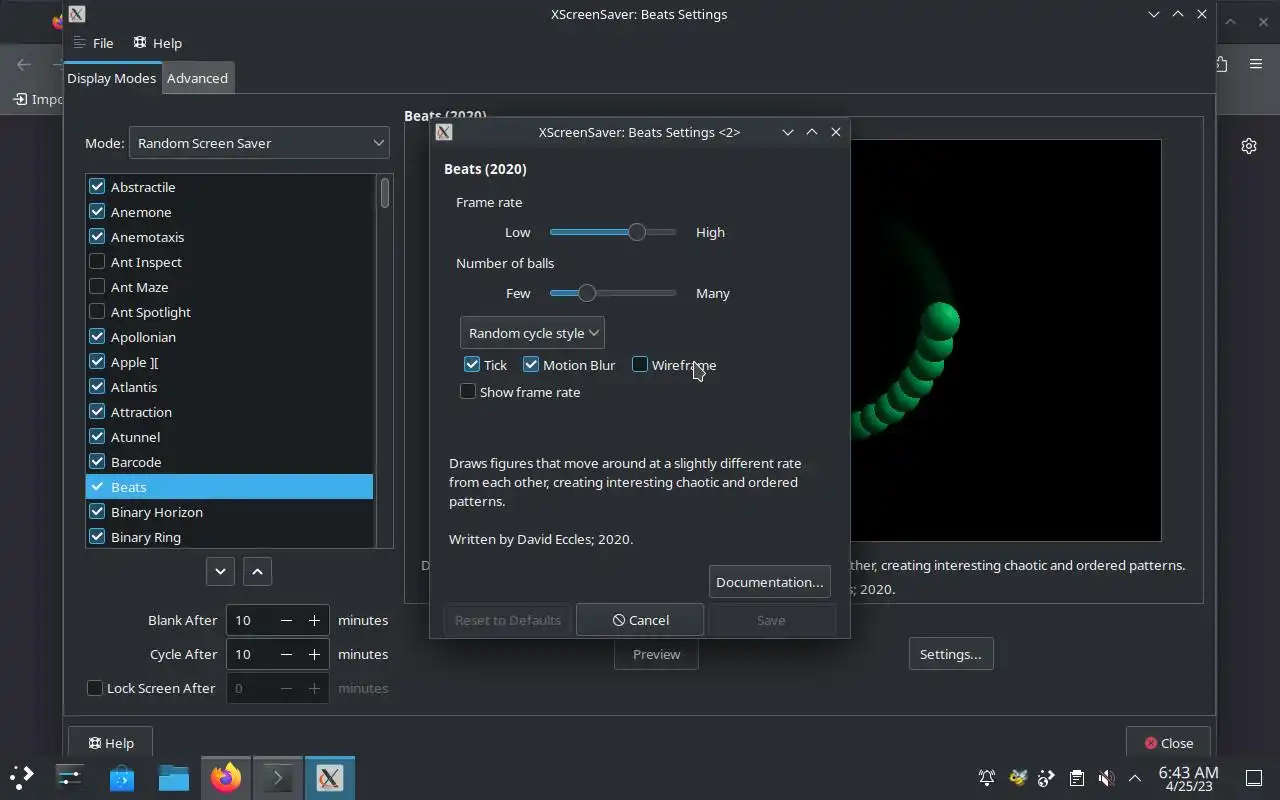Image resolution: width=1280 pixels, height=800 pixels.
Task: Disable Motion Blur option
Action: click(531, 365)
